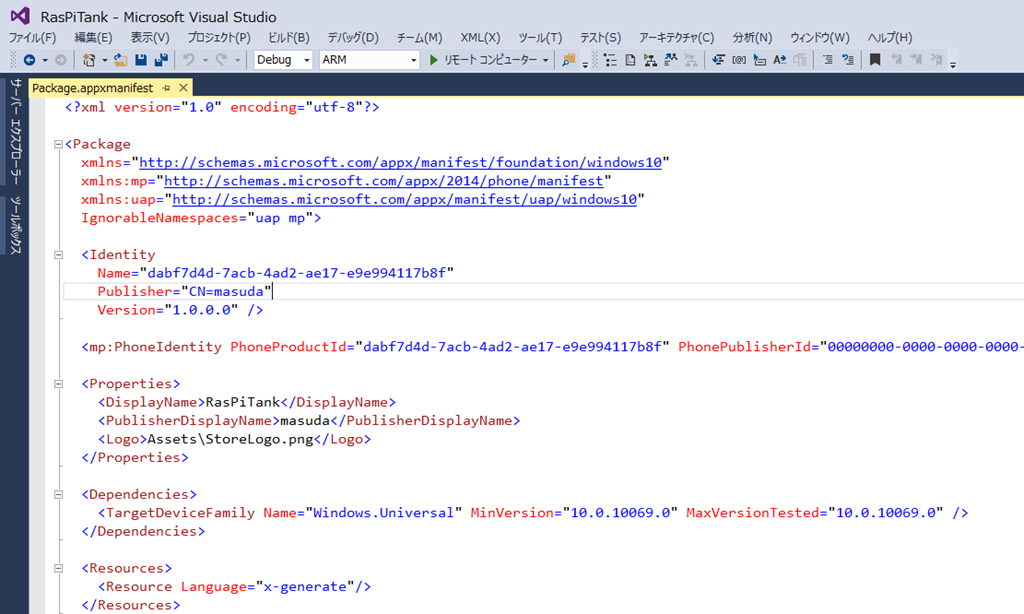The height and width of the screenshot is (614, 1024).
Task: Collapse the Identity XML node
Action: tap(59, 254)
